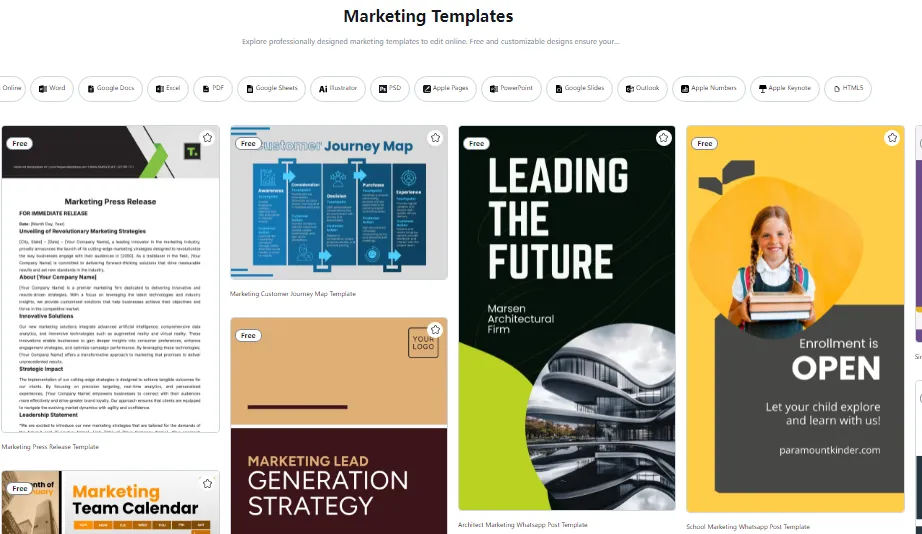
Task: Filter by HTML5 format
Action: click(848, 89)
